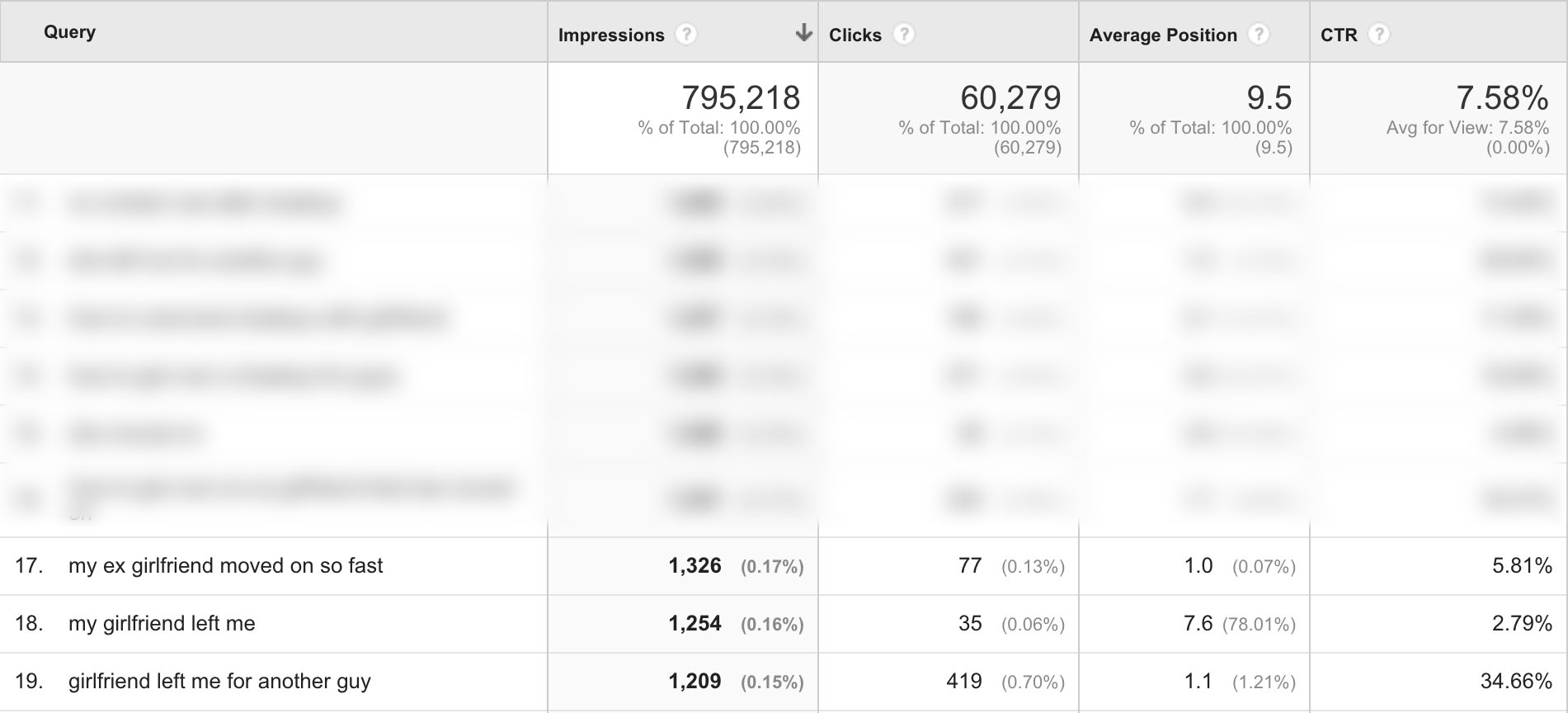Click the total impressions value 795,218
Screen dimensions: 1568x713
pos(741,98)
